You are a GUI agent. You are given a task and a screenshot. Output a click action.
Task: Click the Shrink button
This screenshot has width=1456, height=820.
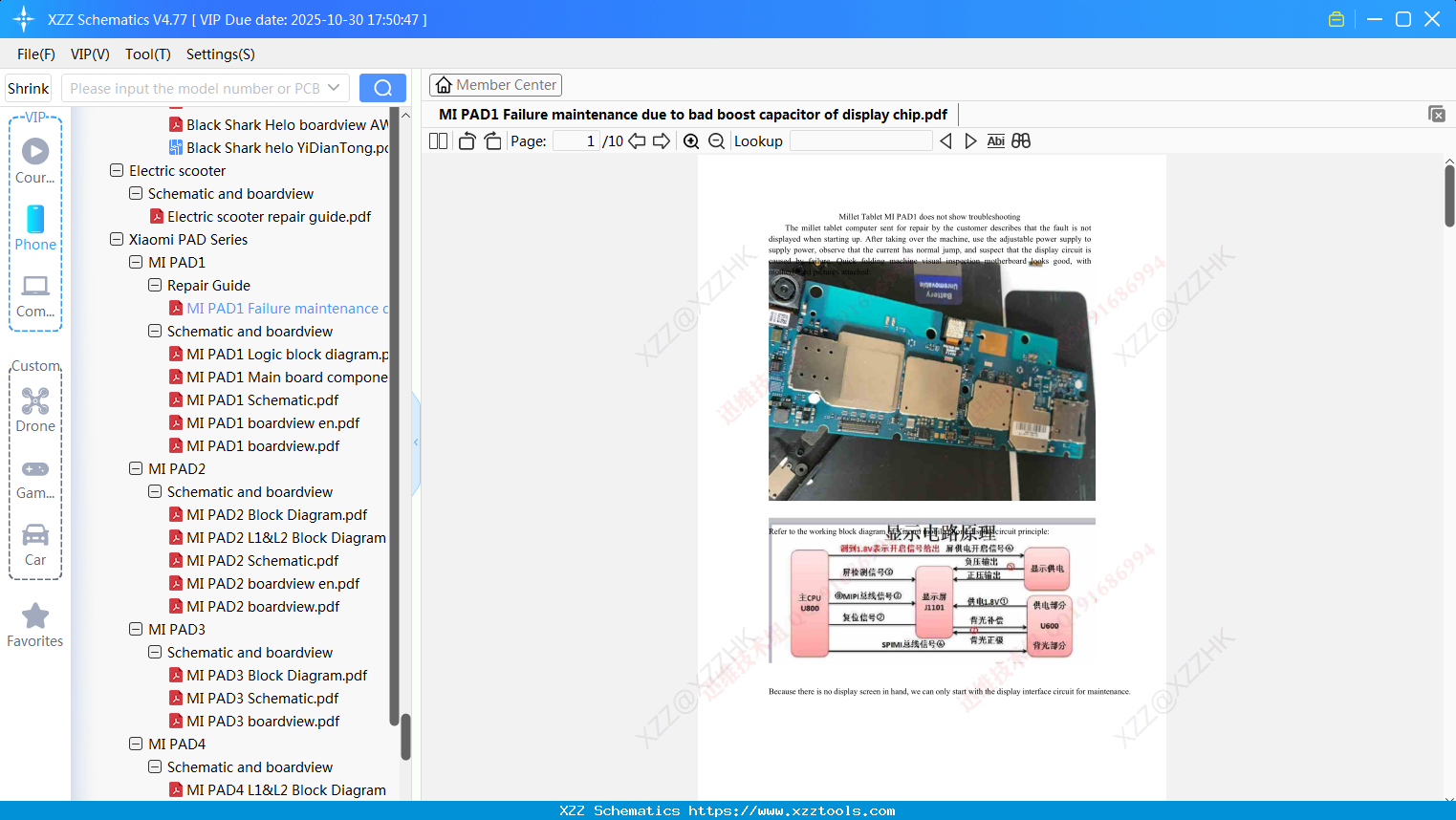(28, 87)
